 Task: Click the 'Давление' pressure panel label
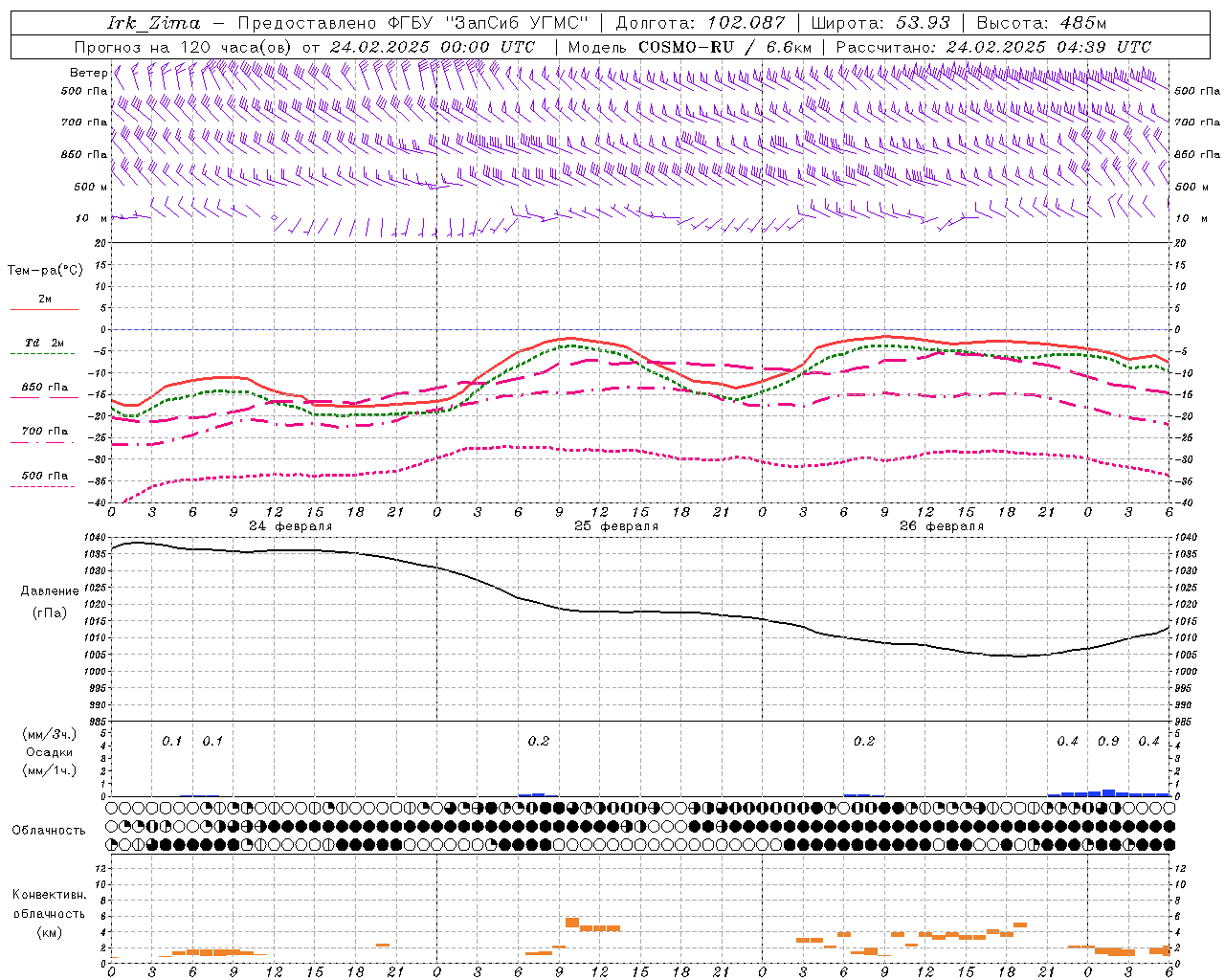49,591
